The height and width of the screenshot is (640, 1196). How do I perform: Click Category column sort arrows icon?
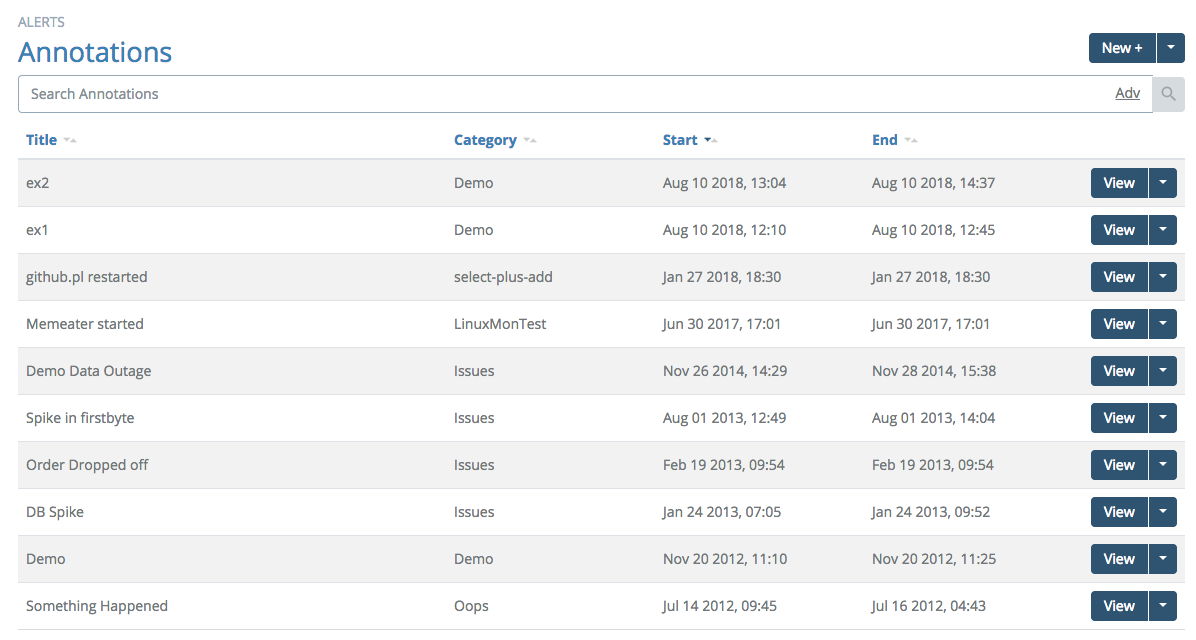[x=530, y=140]
